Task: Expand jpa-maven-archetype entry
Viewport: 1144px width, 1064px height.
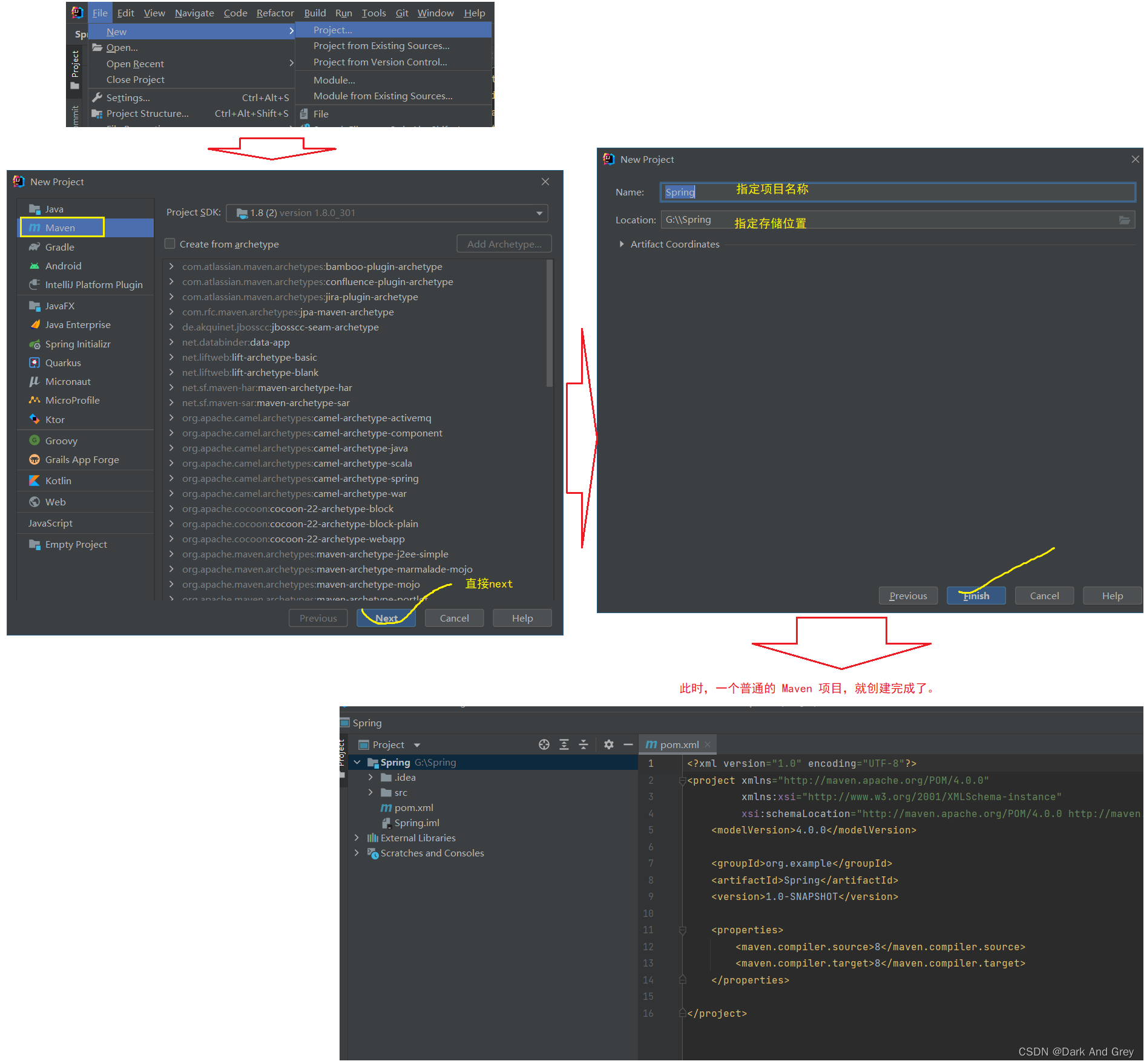Action: pyautogui.click(x=171, y=312)
